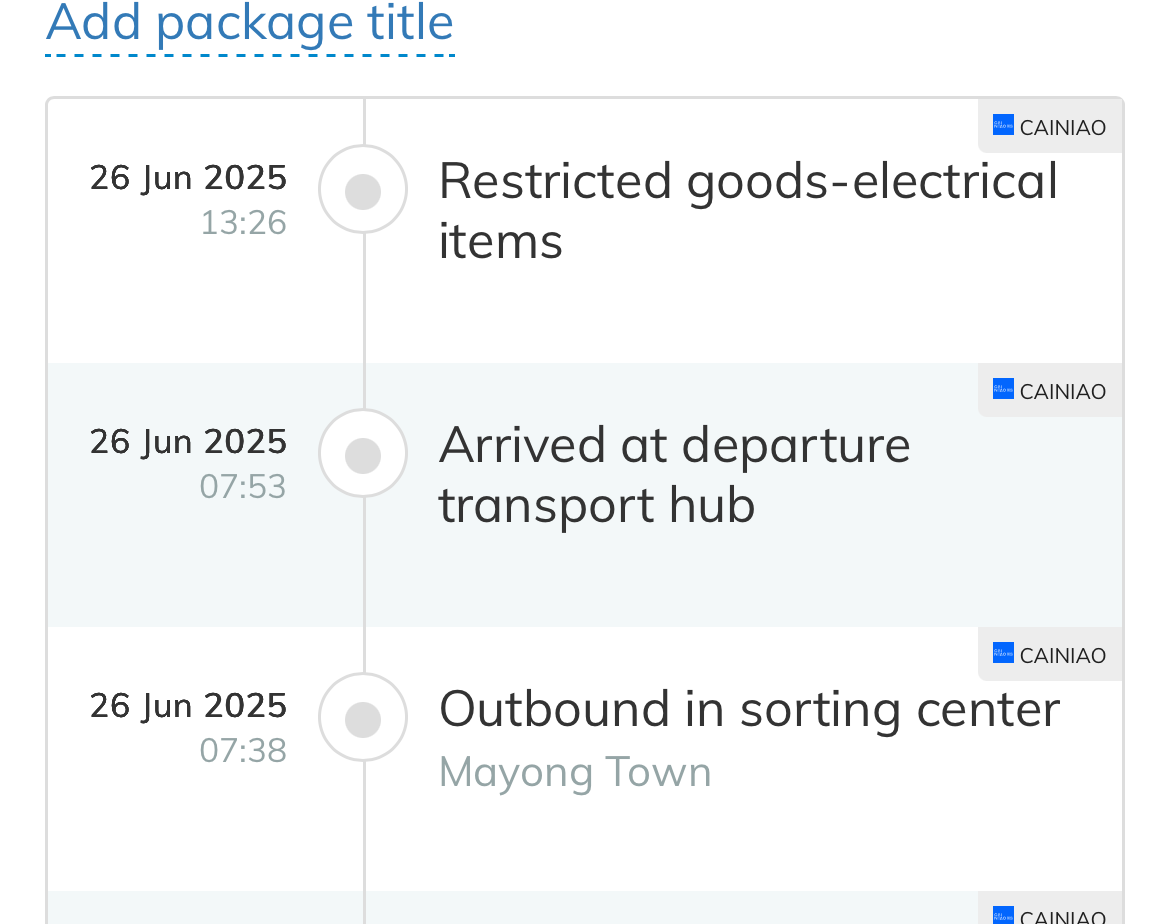Click the 13:26 timestamp
The height and width of the screenshot is (924, 1170).
[x=243, y=222]
